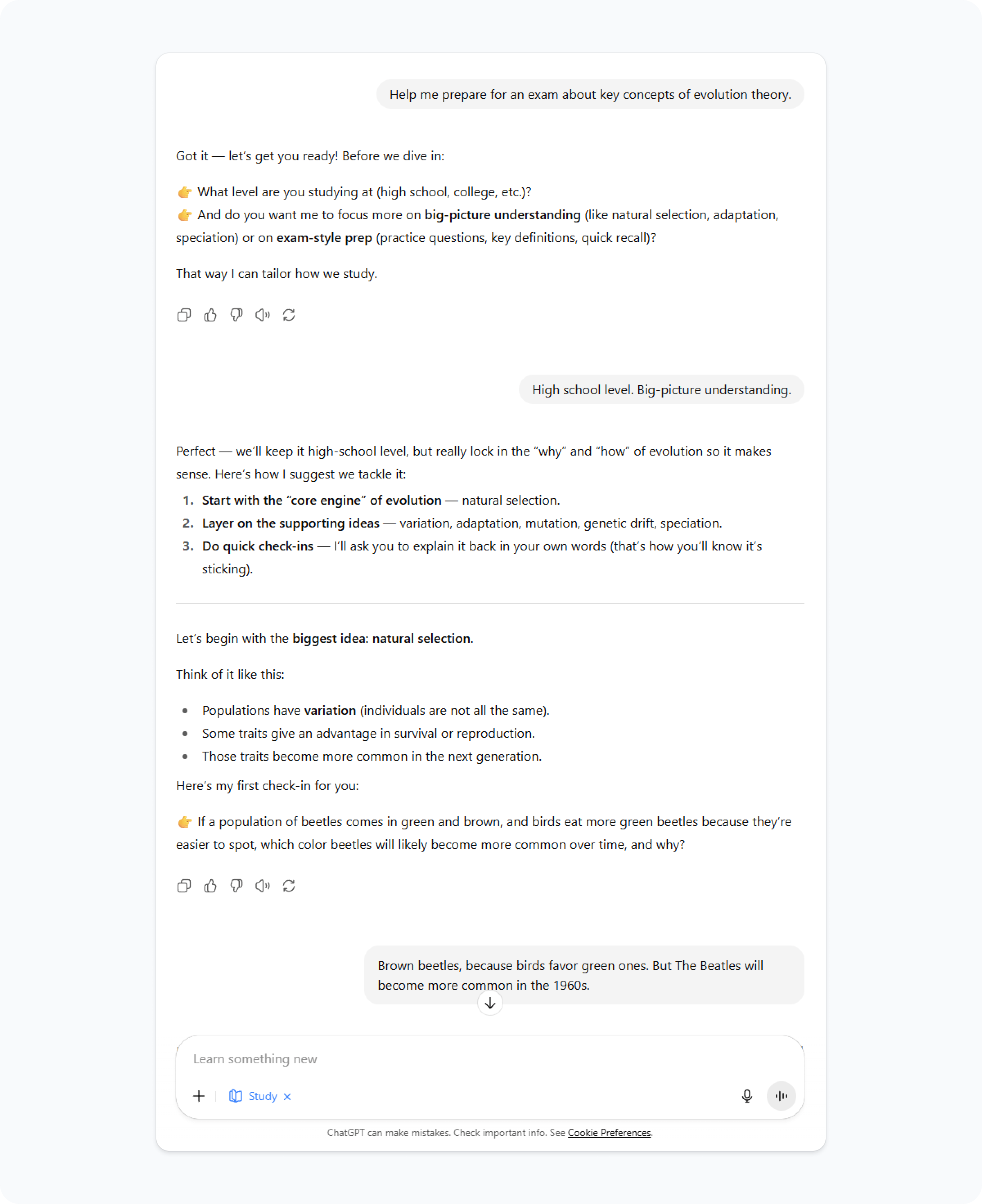
Task: Activate the microphone dictation icon
Action: tap(747, 1096)
